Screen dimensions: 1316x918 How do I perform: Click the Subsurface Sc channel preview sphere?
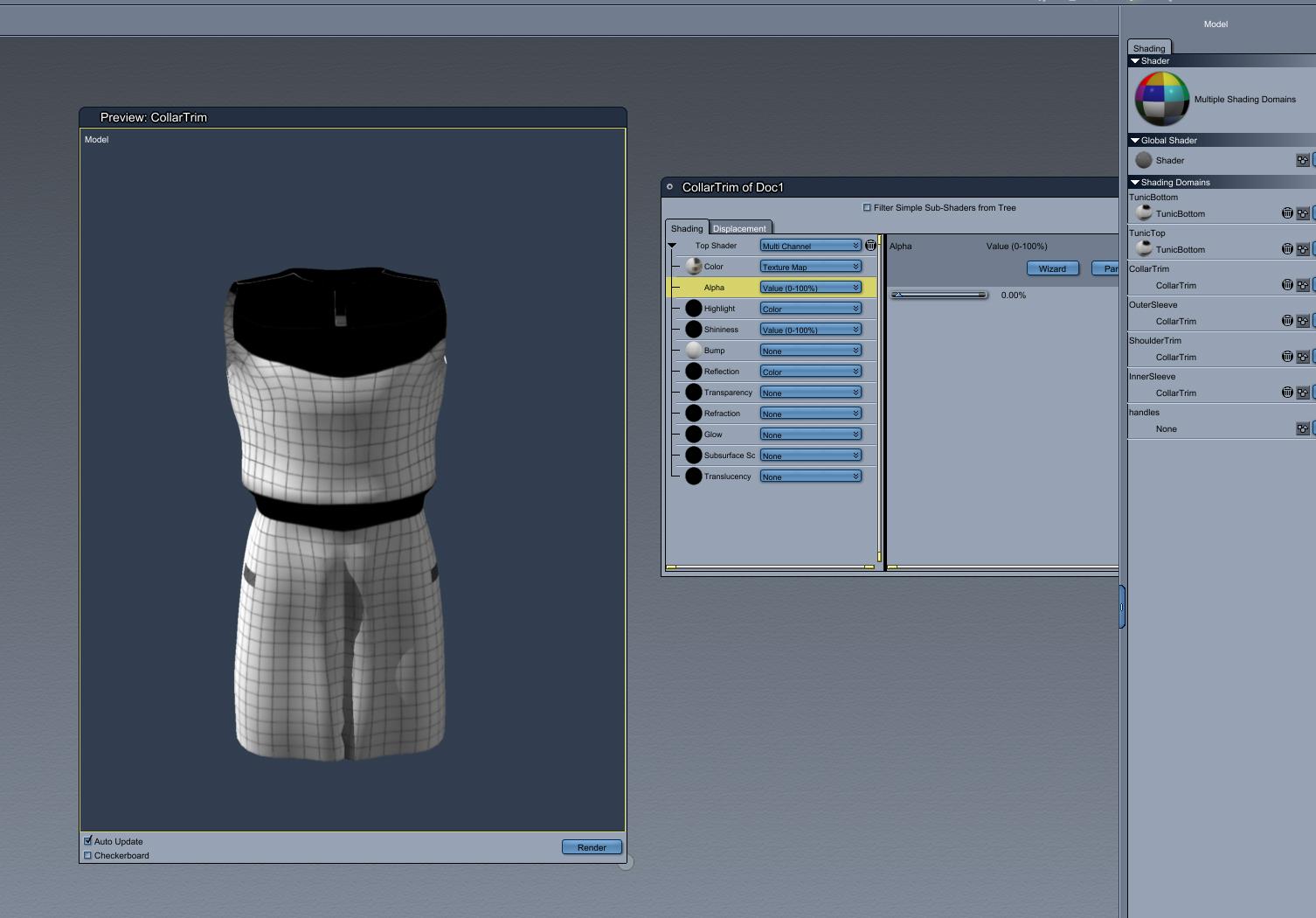(x=694, y=456)
